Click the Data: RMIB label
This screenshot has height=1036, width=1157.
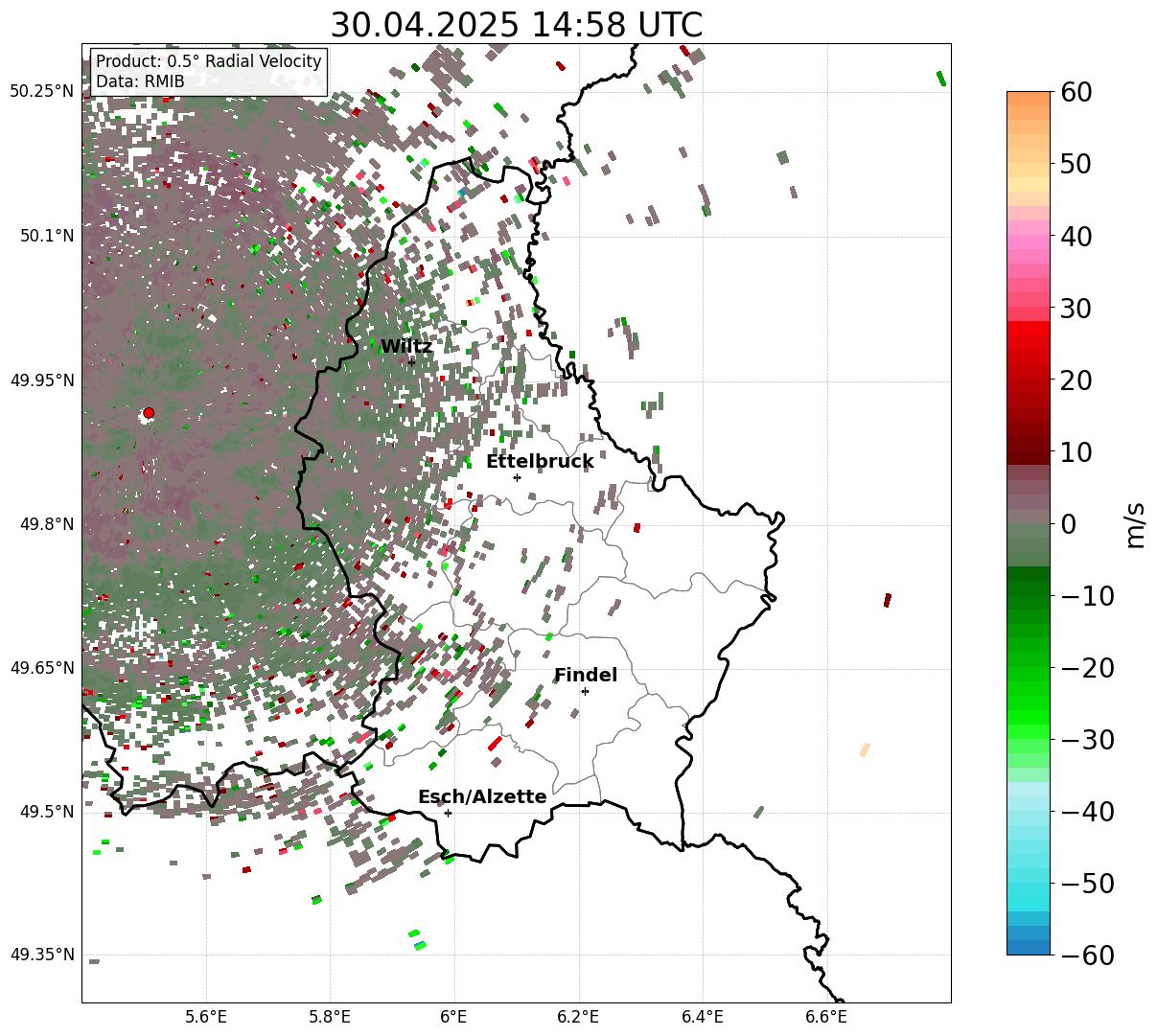pyautogui.click(x=140, y=82)
